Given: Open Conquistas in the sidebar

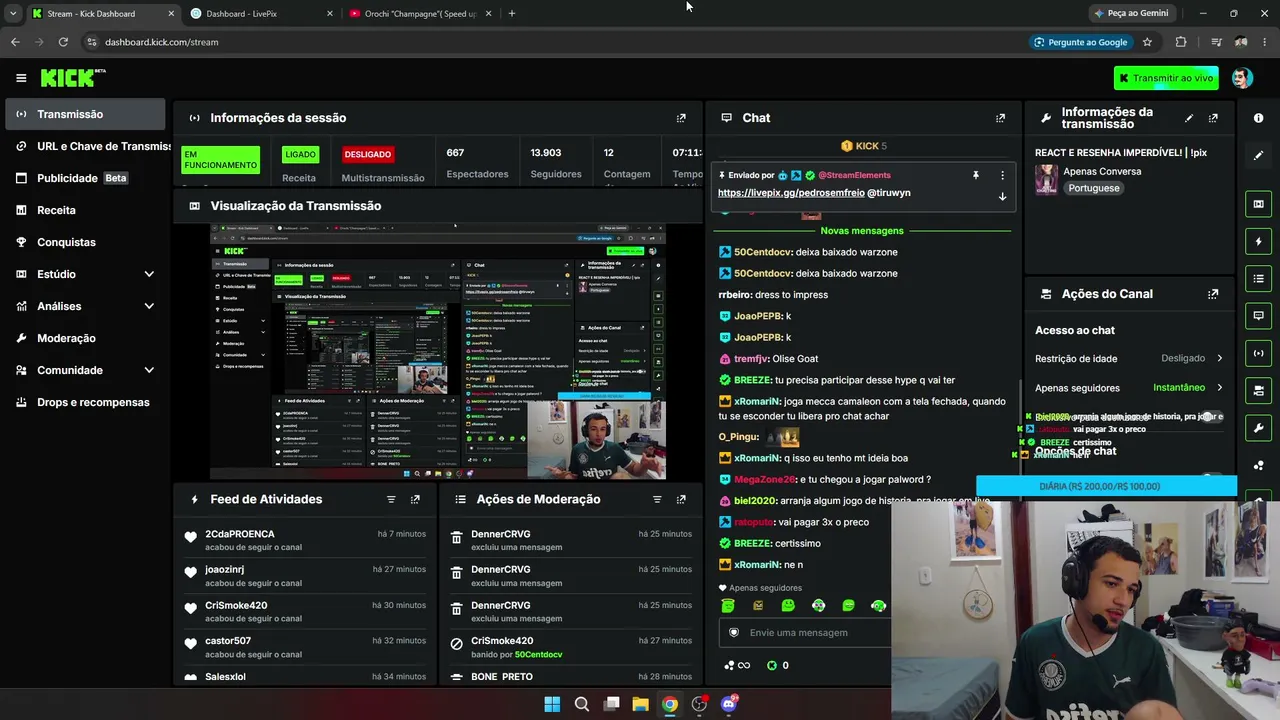Looking at the screenshot, I should coord(84,242).
